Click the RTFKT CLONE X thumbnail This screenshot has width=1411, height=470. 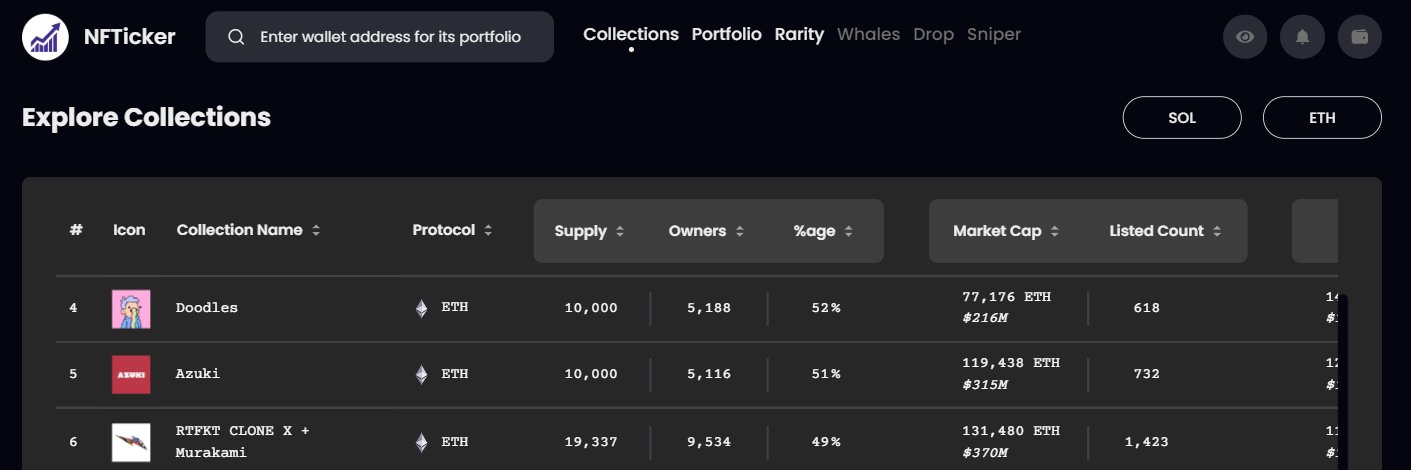131,442
